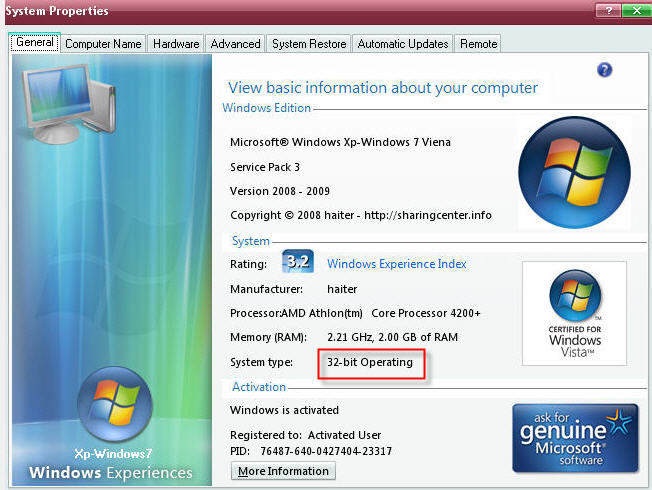Open the Remote tab
This screenshot has height=490, width=652.
(x=478, y=44)
